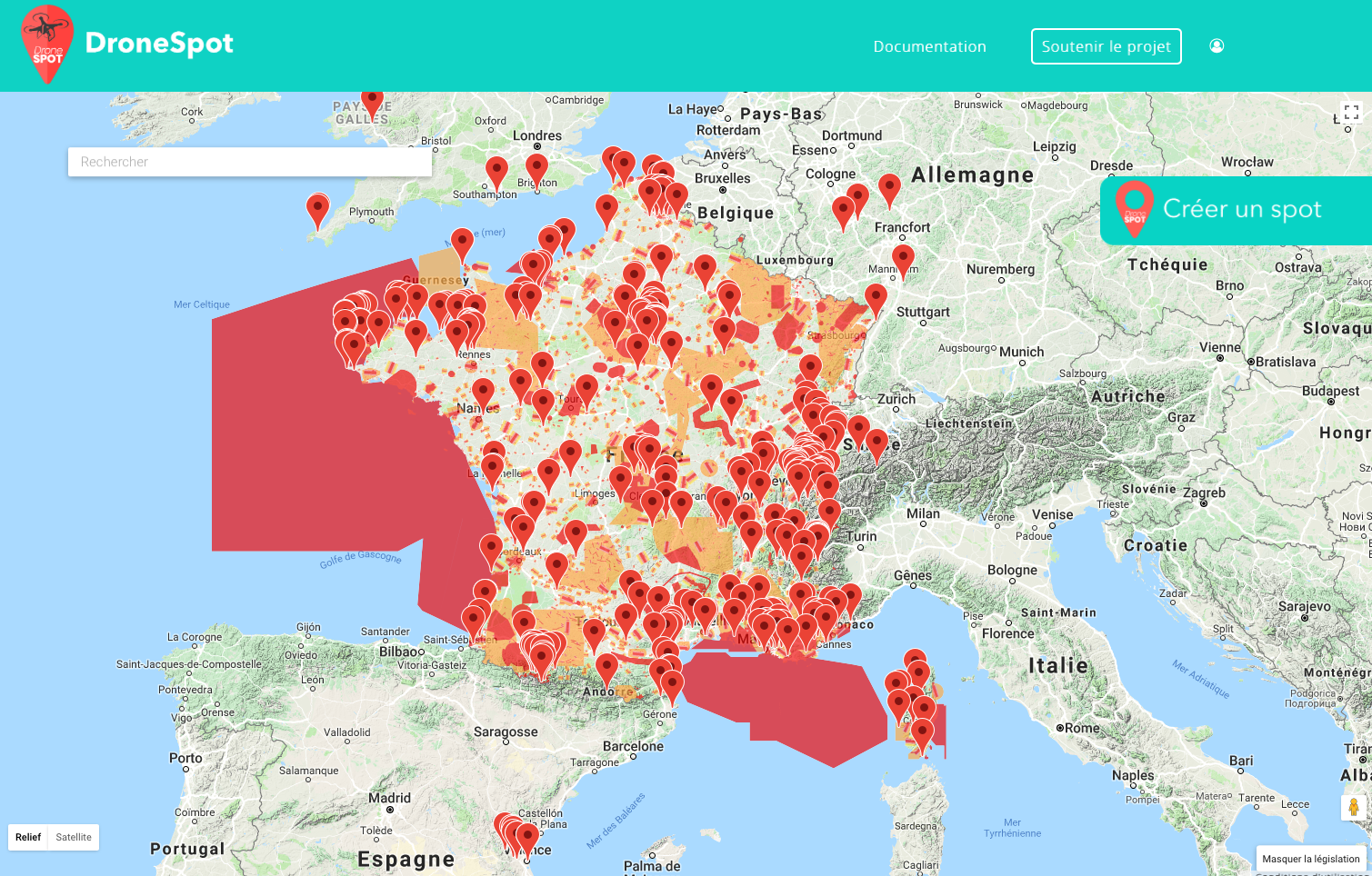Switch map to Relief view
Image resolution: width=1372 pixels, height=876 pixels.
[28, 837]
